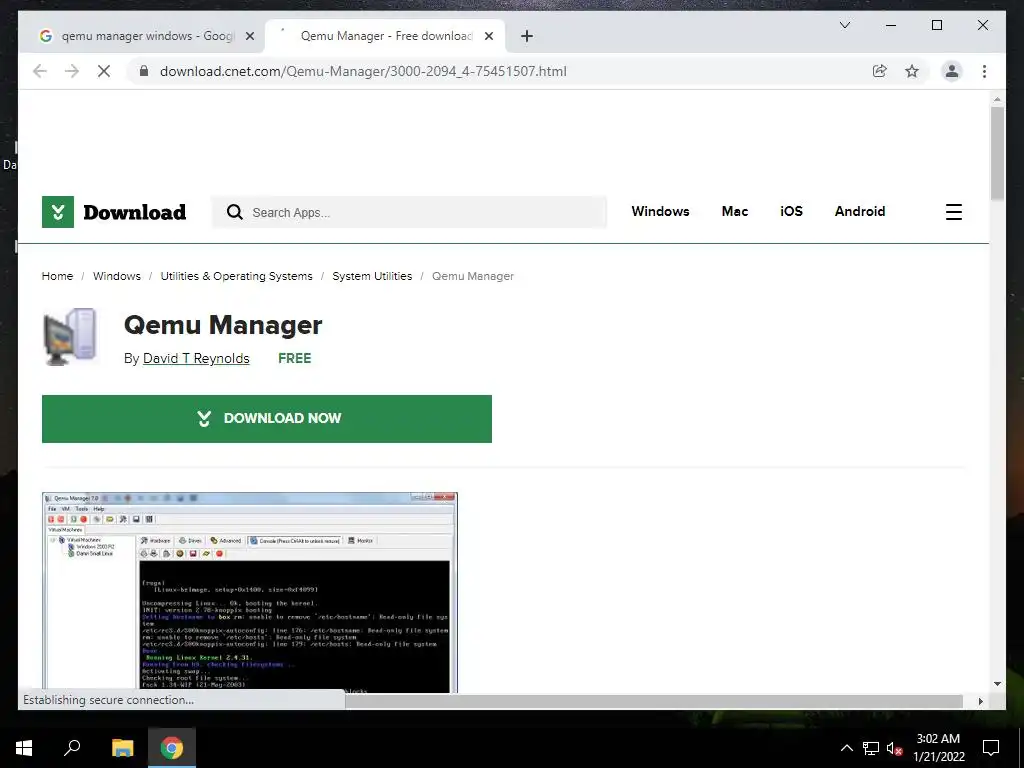The width and height of the screenshot is (1024, 768).
Task: Click the horizontal scrollbar thumb
Action: pyautogui.click(x=654, y=701)
